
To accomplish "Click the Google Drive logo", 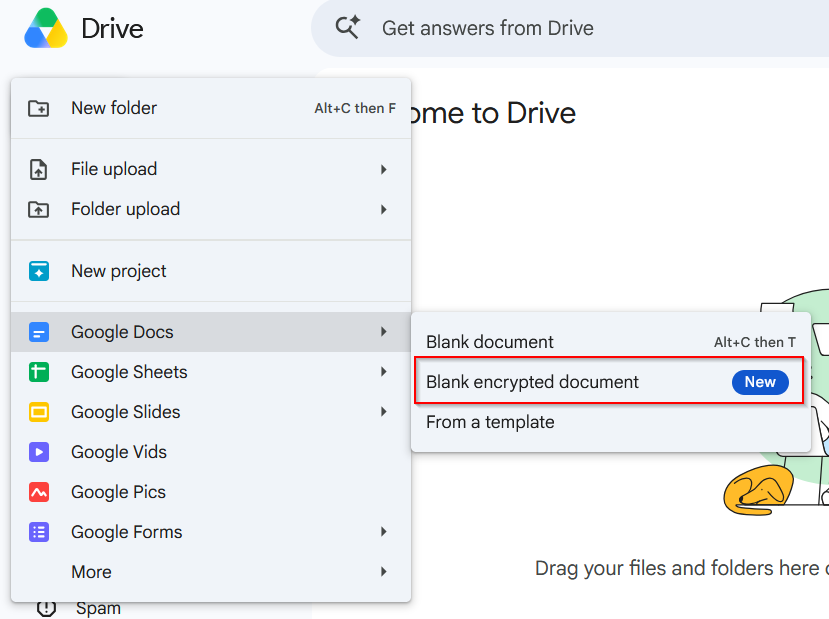I will tap(46, 28).
